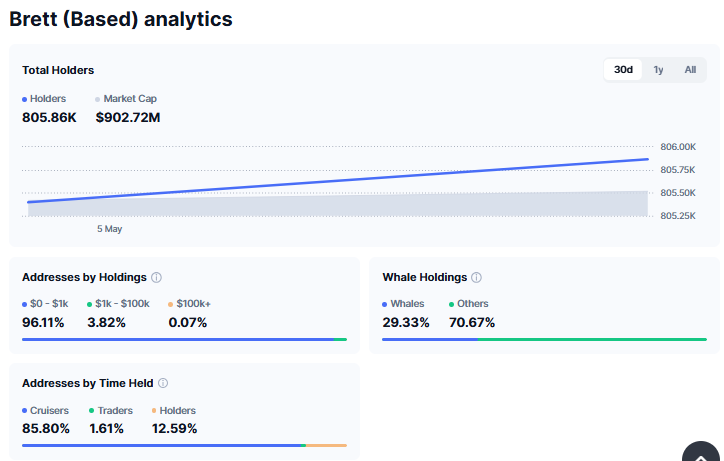
Task: Click the 805.50K axis label
Action: [x=678, y=193]
